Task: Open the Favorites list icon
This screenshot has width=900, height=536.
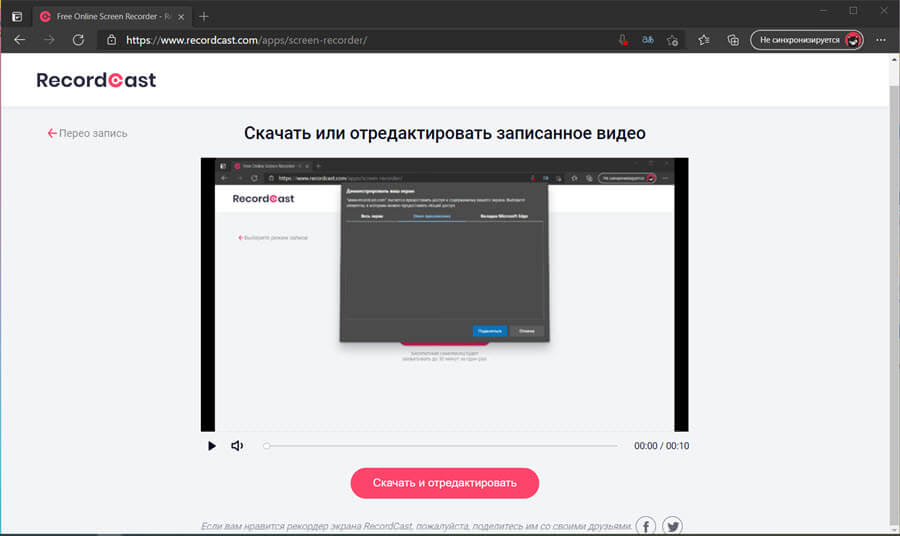Action: pos(704,40)
